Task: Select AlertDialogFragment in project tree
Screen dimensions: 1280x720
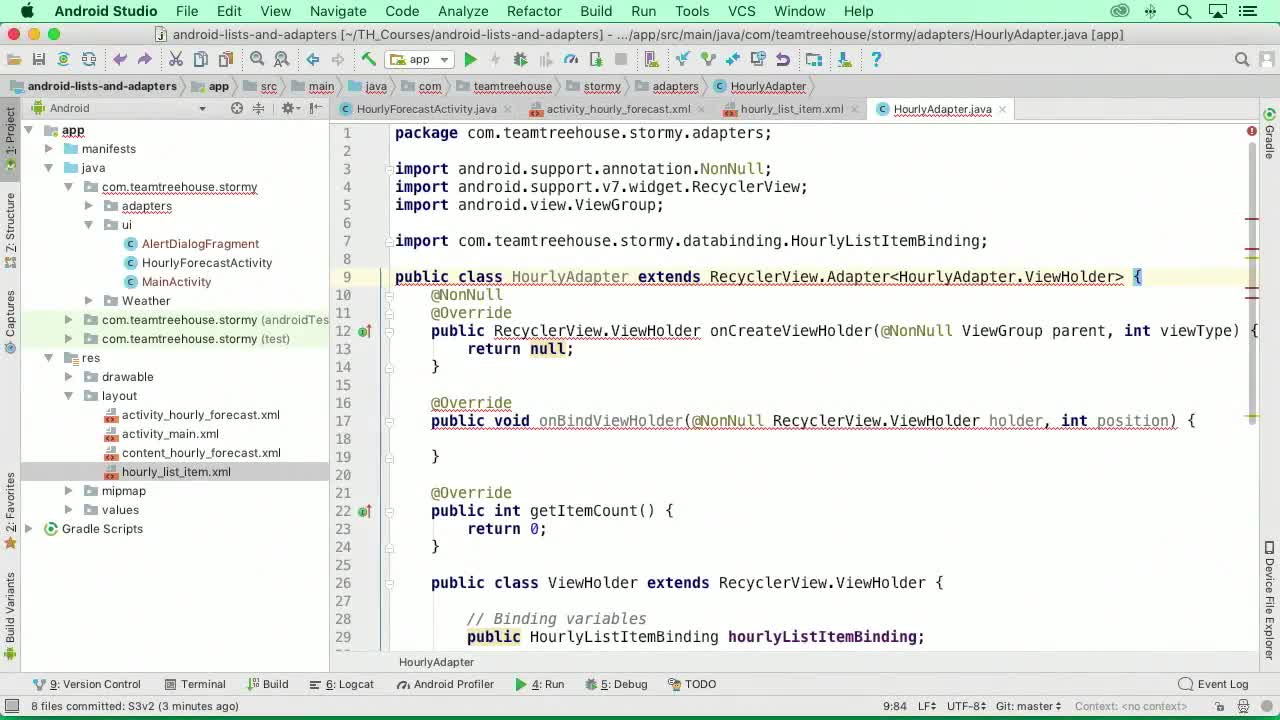Action: [200, 244]
